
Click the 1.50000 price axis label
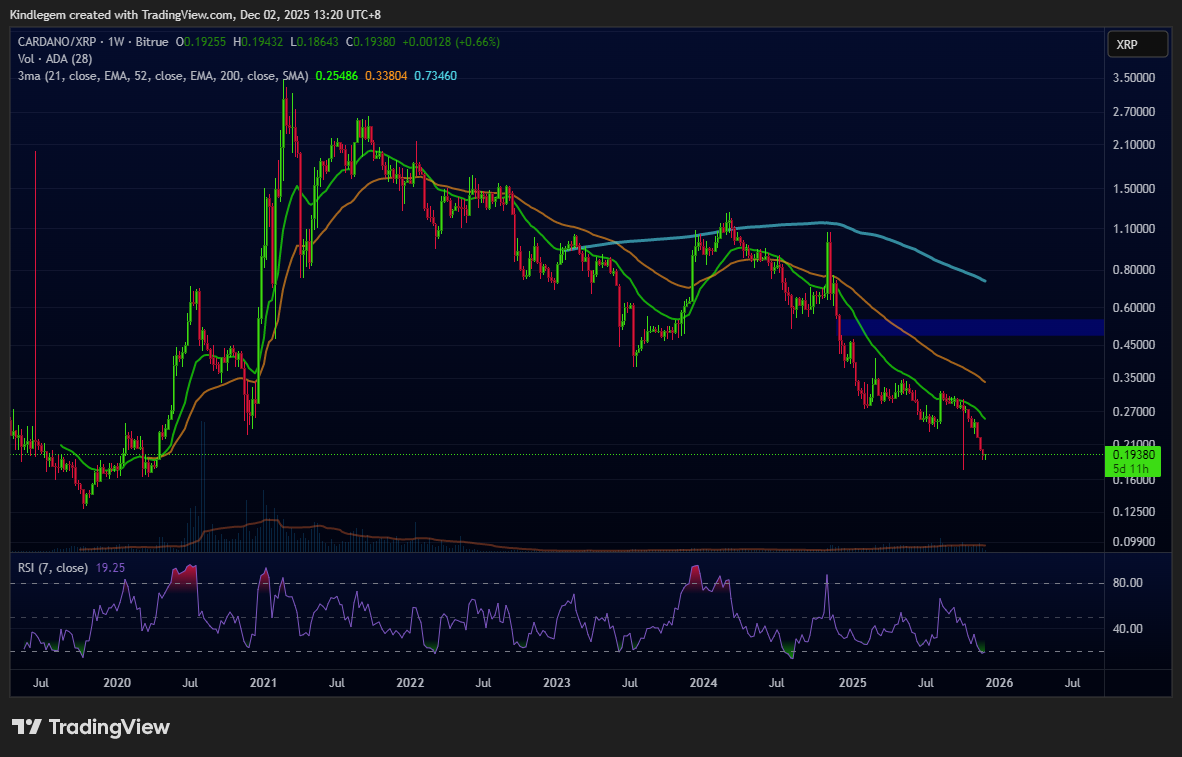coord(1133,189)
